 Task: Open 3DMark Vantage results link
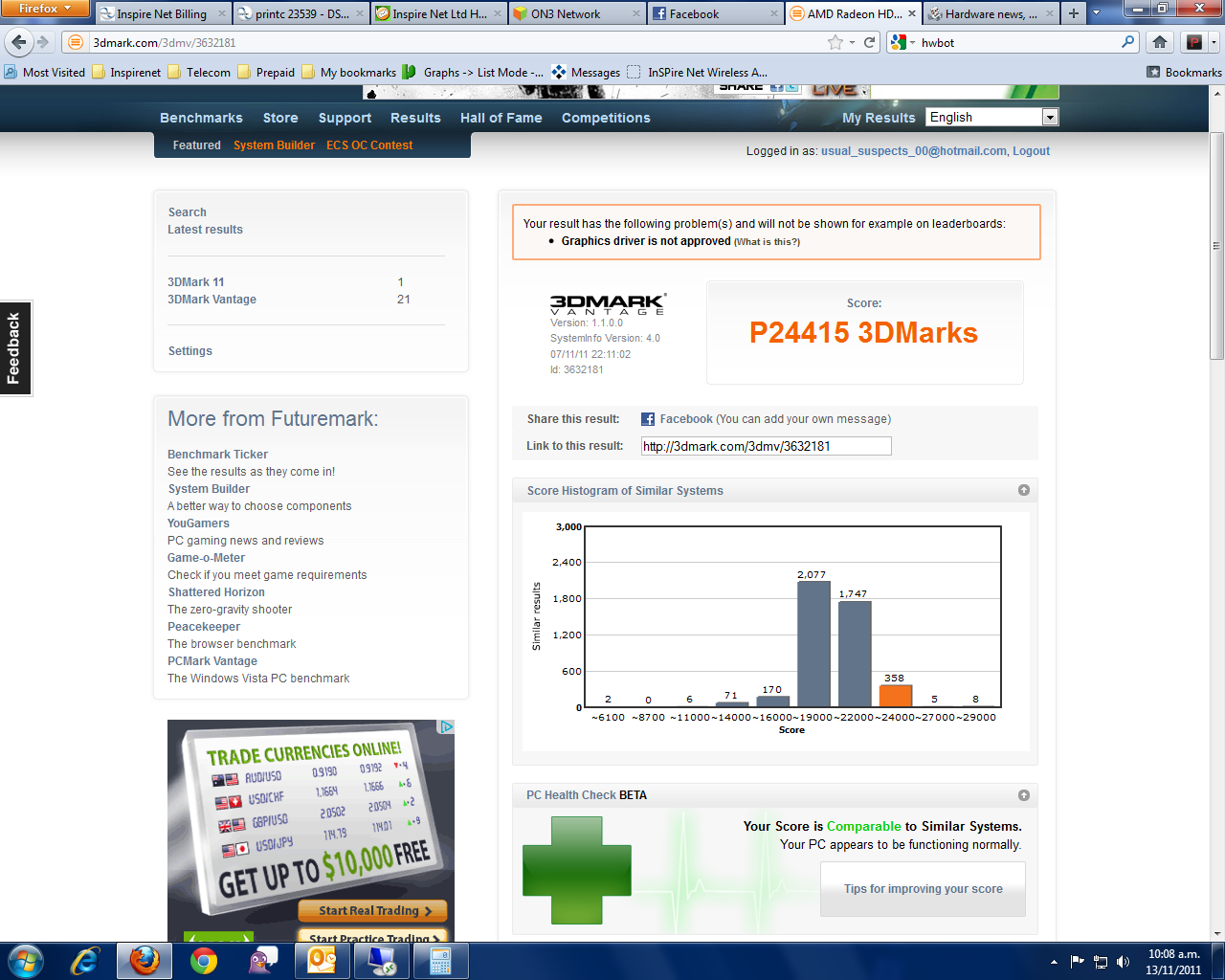(212, 300)
